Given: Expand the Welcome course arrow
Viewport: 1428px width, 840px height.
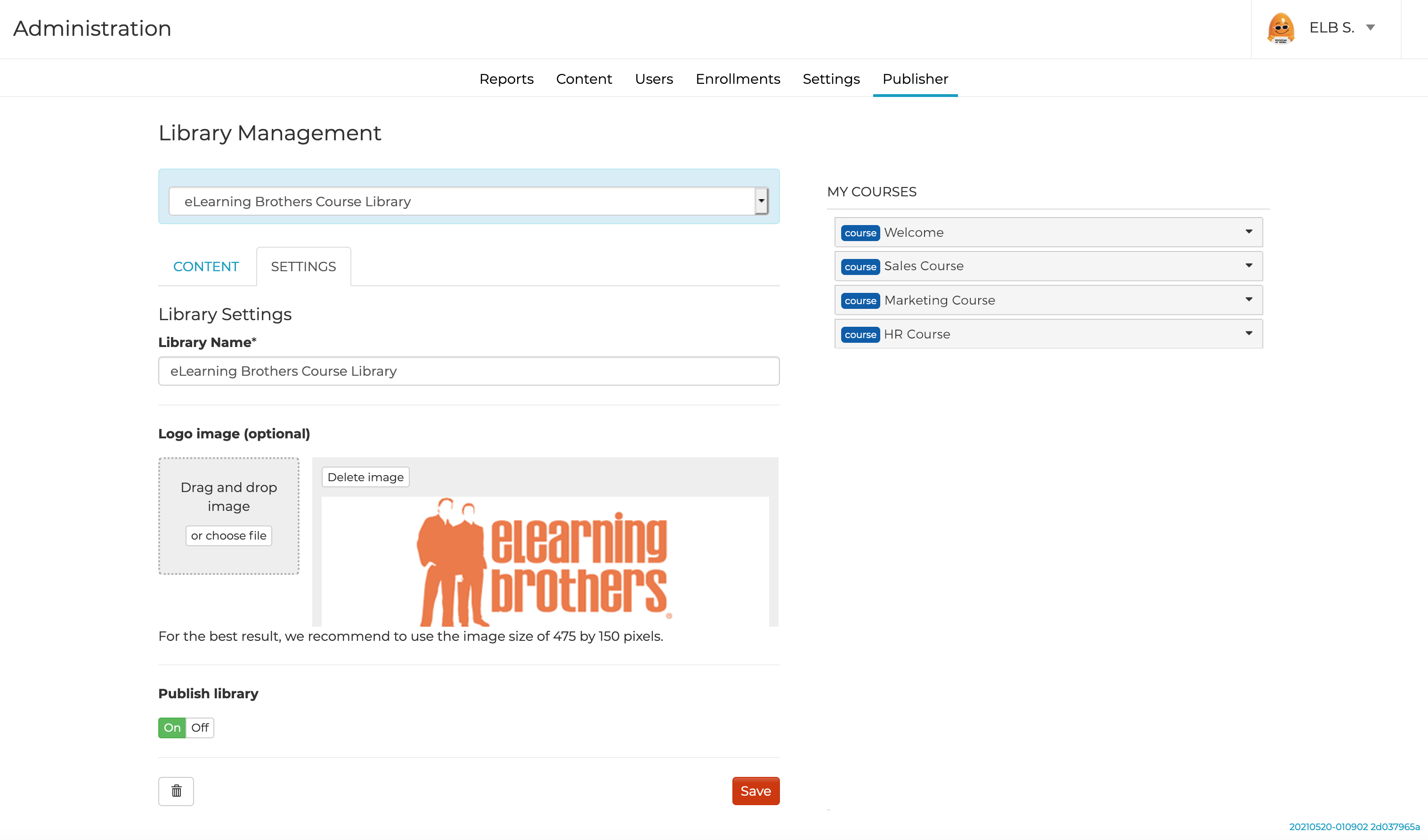Looking at the screenshot, I should pyautogui.click(x=1249, y=232).
